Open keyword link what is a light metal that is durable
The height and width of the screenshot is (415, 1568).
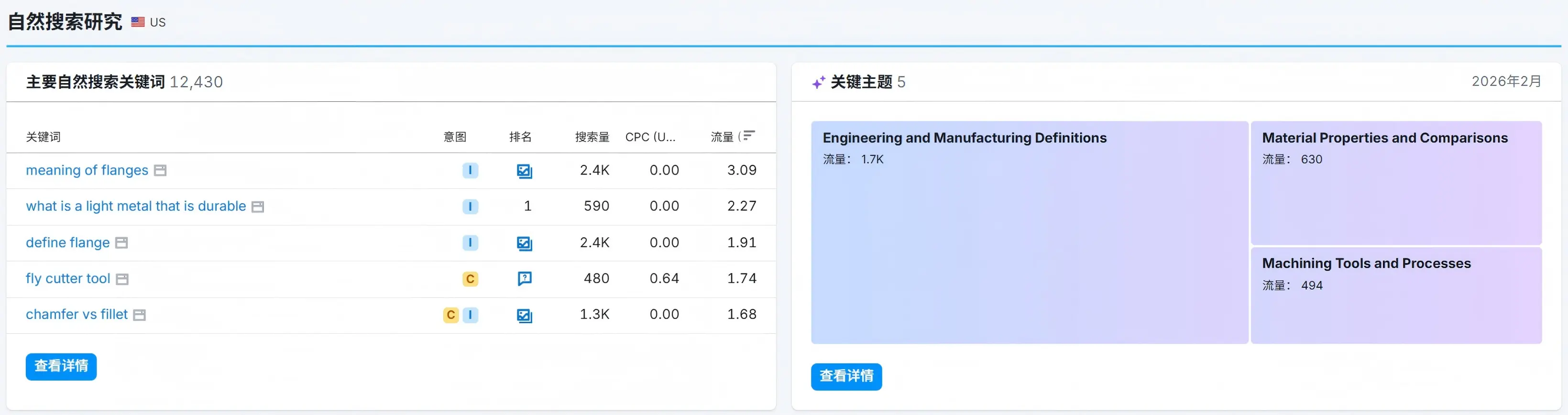click(x=136, y=206)
